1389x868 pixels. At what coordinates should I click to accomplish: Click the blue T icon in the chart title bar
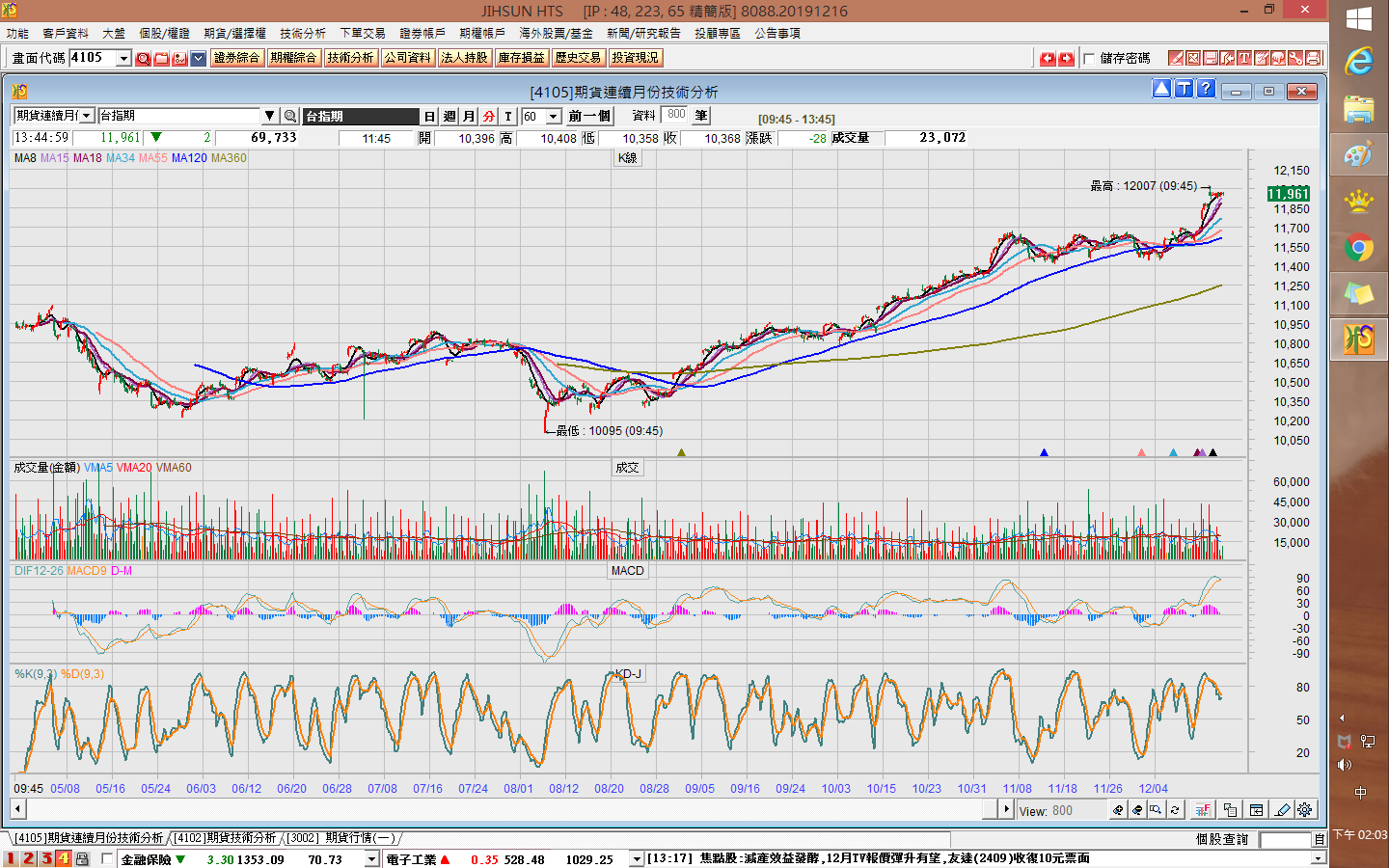click(x=1184, y=89)
